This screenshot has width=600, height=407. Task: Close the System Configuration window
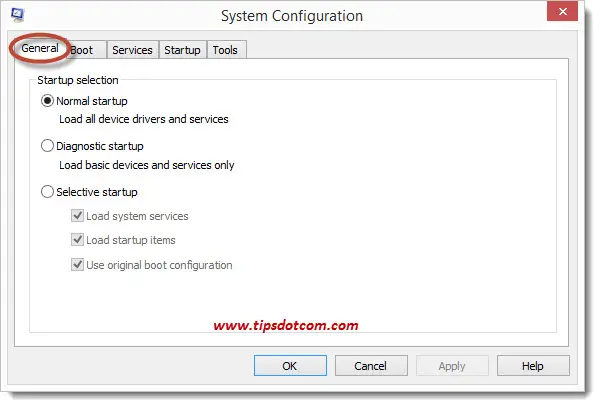[562, 11]
